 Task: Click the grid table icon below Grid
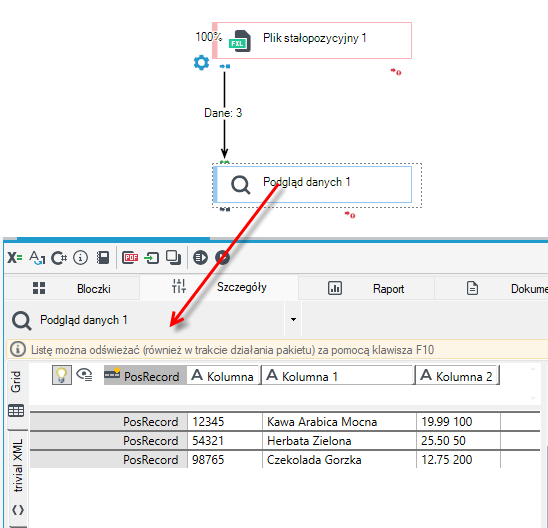point(16,411)
